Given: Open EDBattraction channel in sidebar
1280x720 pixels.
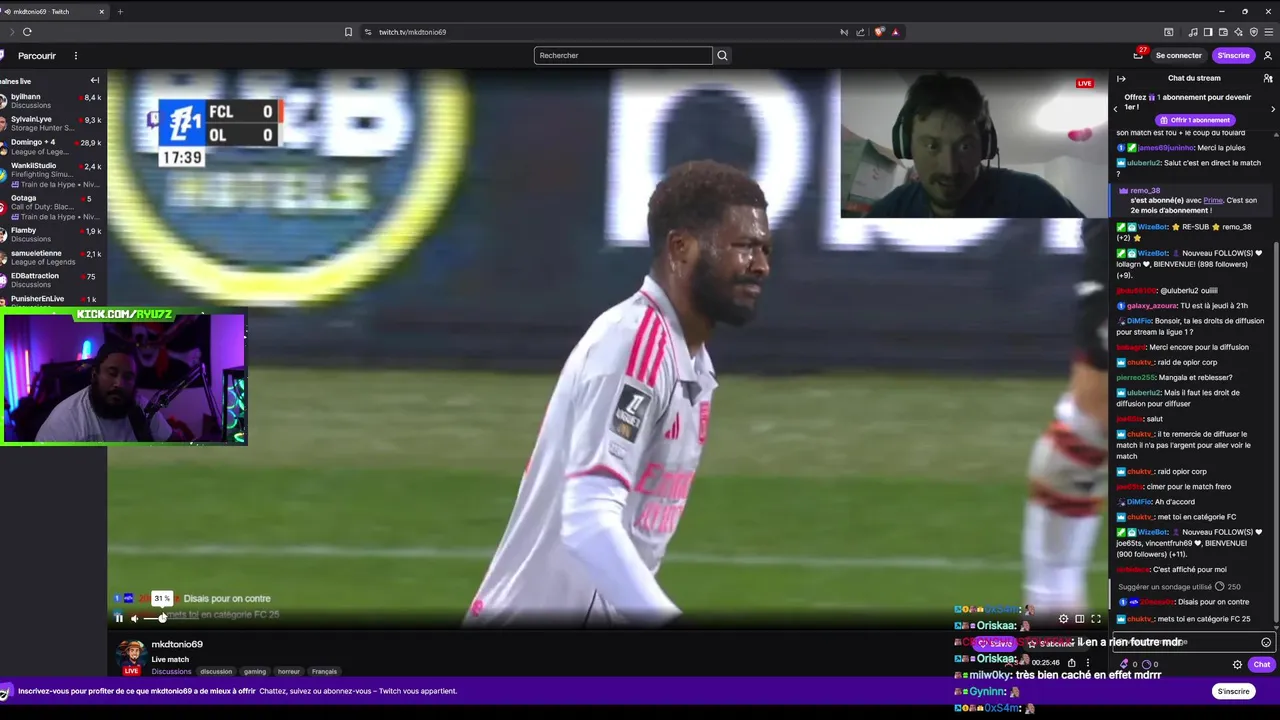Looking at the screenshot, I should [52, 279].
